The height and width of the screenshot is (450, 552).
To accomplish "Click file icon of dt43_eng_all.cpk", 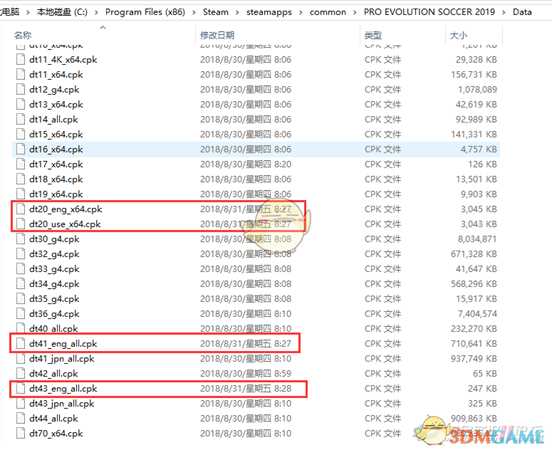I will point(20,389).
